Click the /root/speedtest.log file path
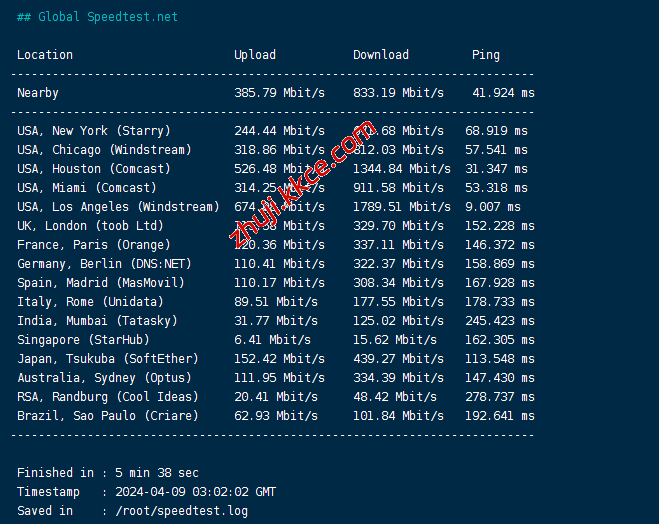The image size is (659, 524). [x=181, y=511]
